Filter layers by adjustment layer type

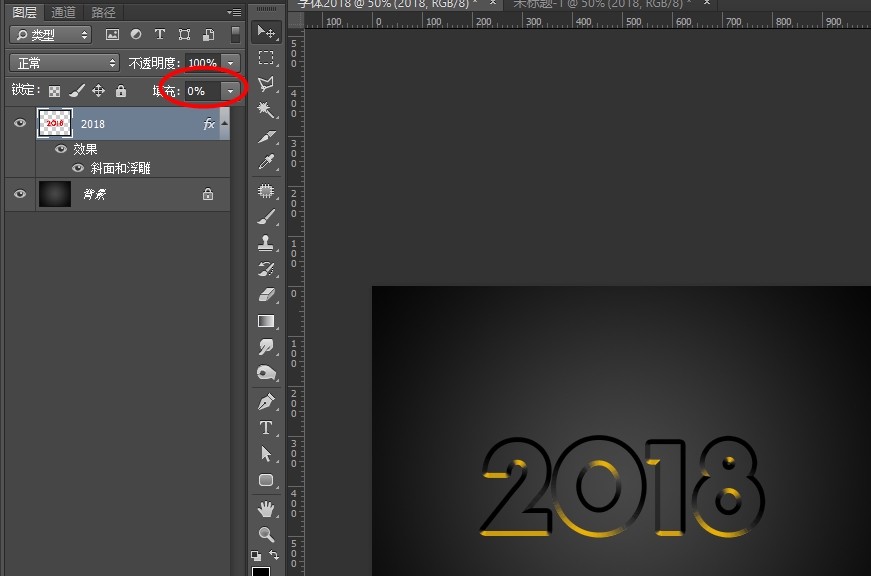[136, 34]
